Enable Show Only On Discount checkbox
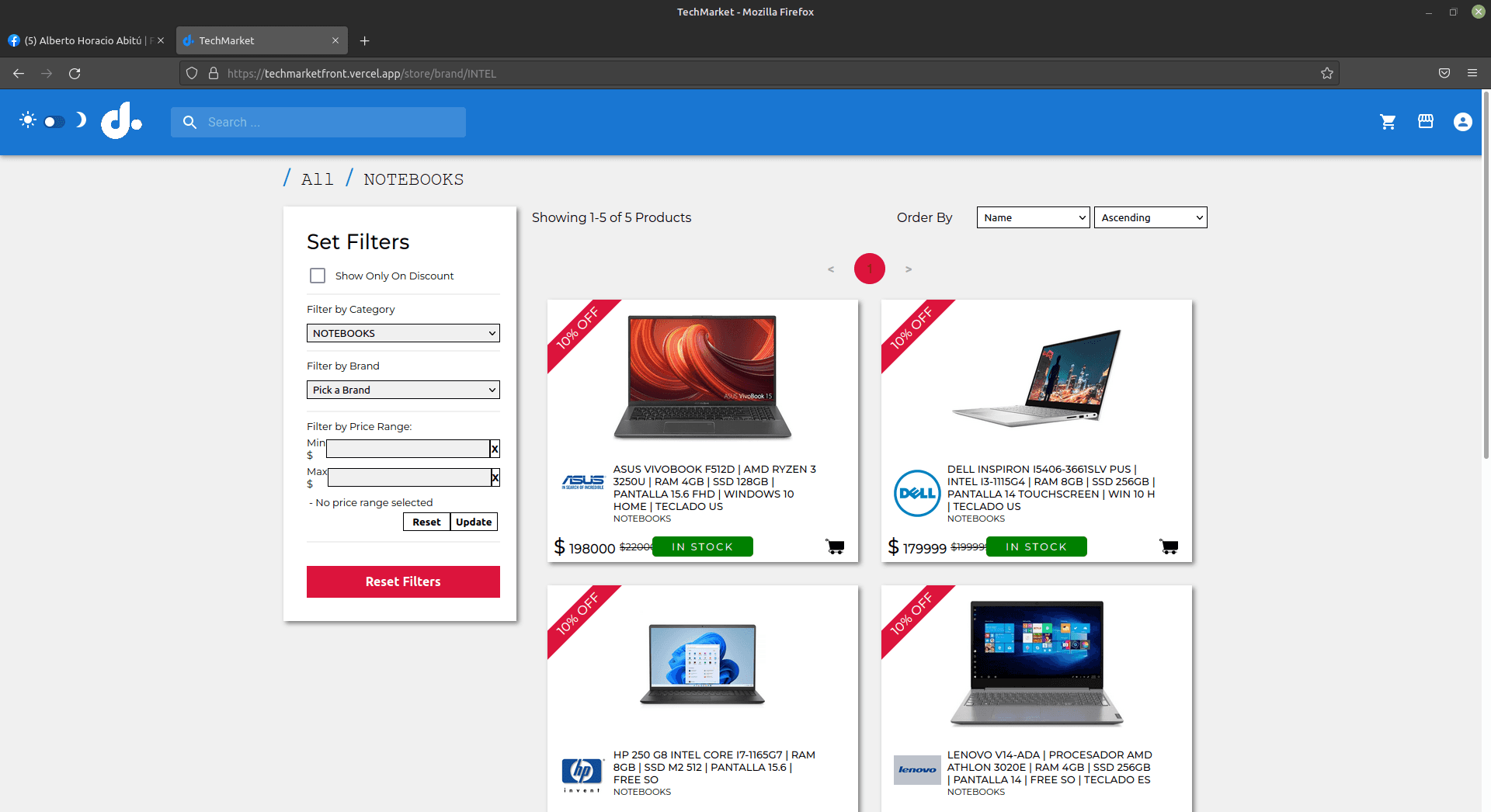The width and height of the screenshot is (1491, 812). [x=318, y=276]
